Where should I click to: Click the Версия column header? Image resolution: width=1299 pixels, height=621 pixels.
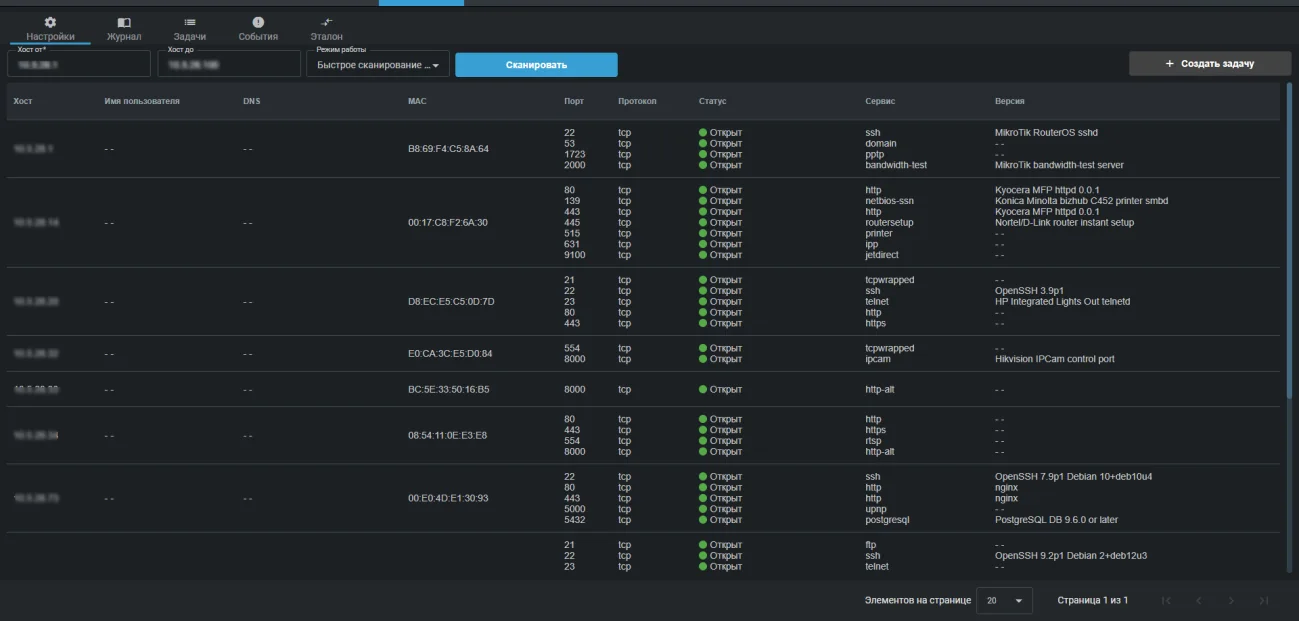click(1010, 101)
